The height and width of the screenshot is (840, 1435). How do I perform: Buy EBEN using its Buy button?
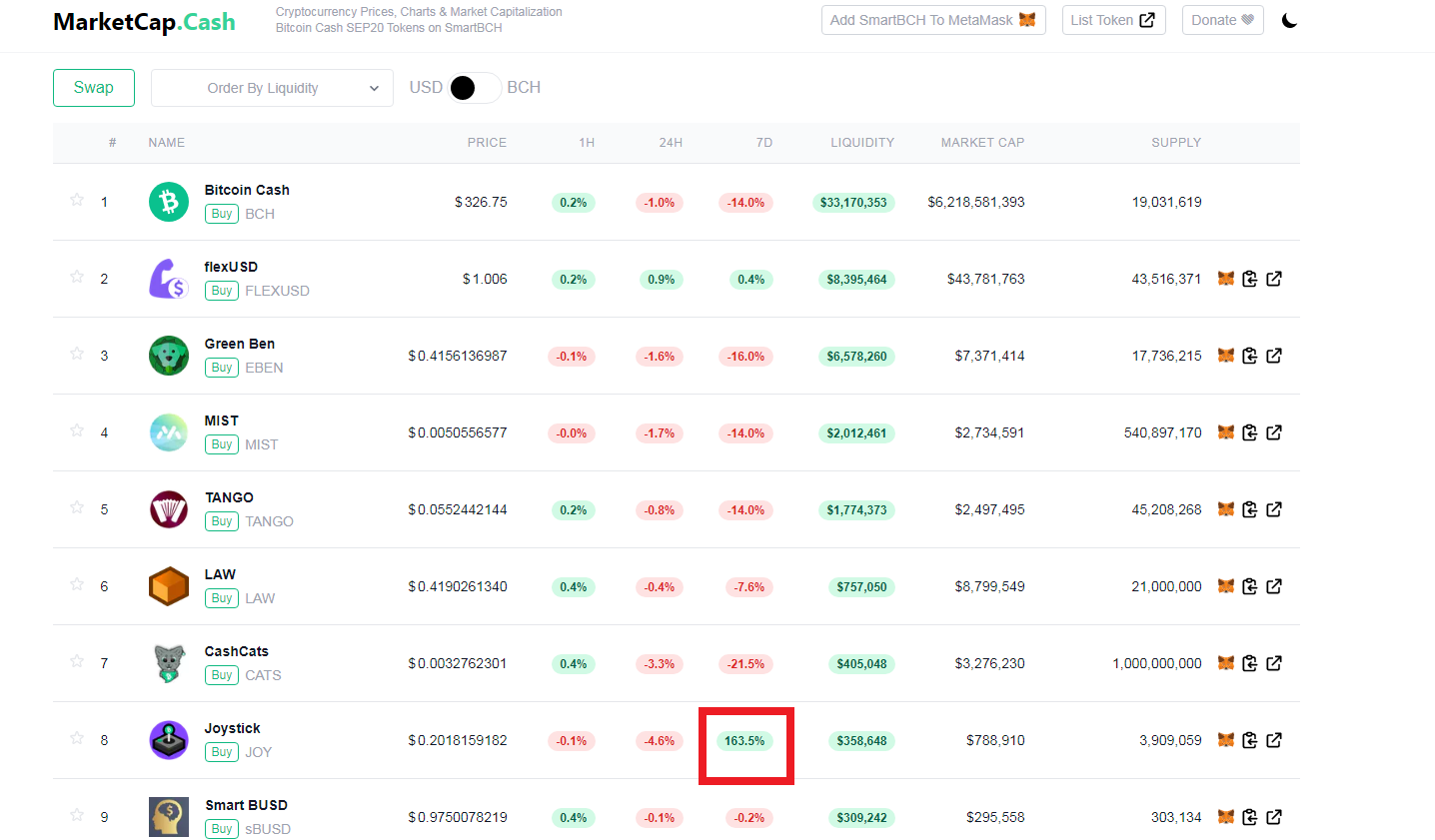[222, 368]
